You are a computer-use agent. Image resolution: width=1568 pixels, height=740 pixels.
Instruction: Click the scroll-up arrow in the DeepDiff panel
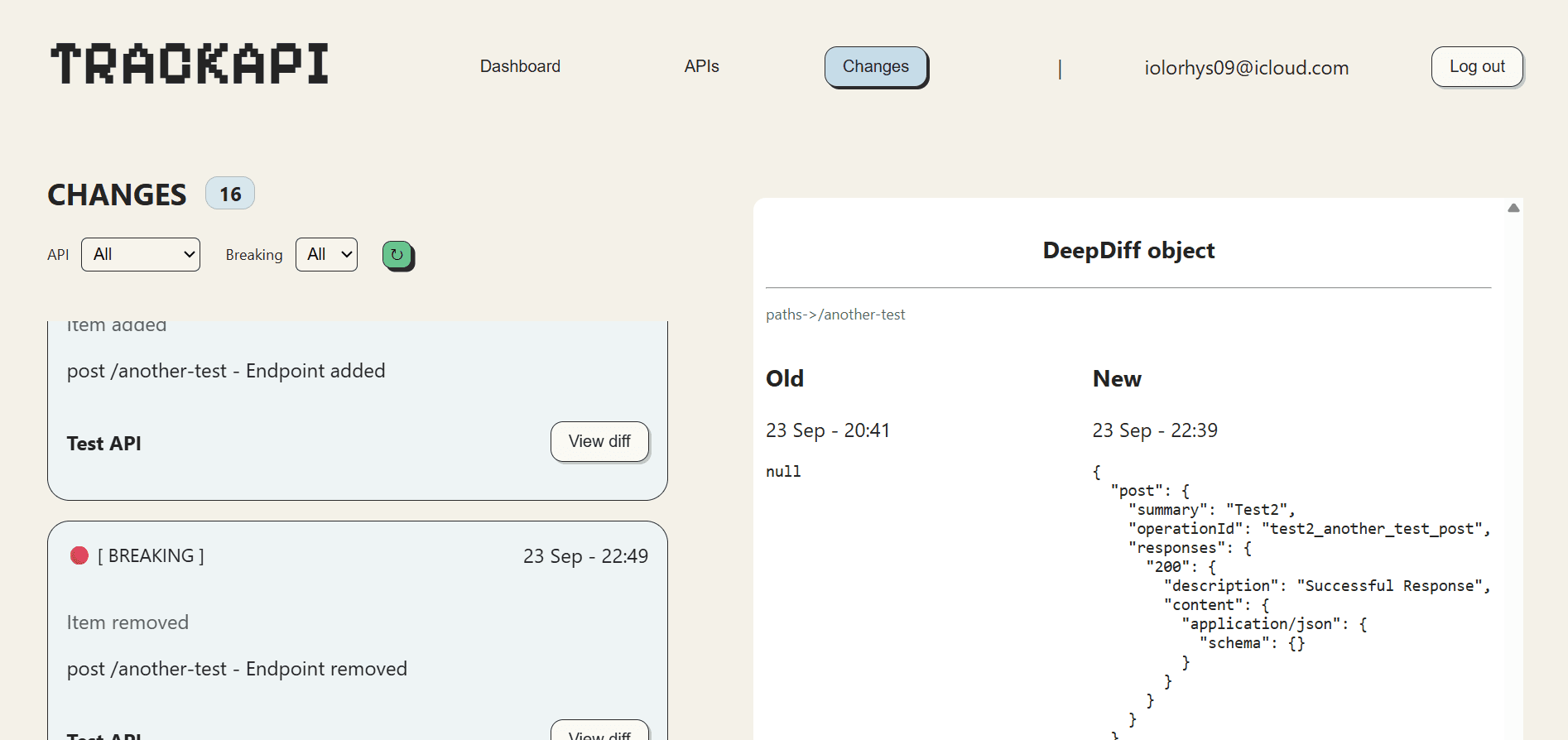(1513, 208)
